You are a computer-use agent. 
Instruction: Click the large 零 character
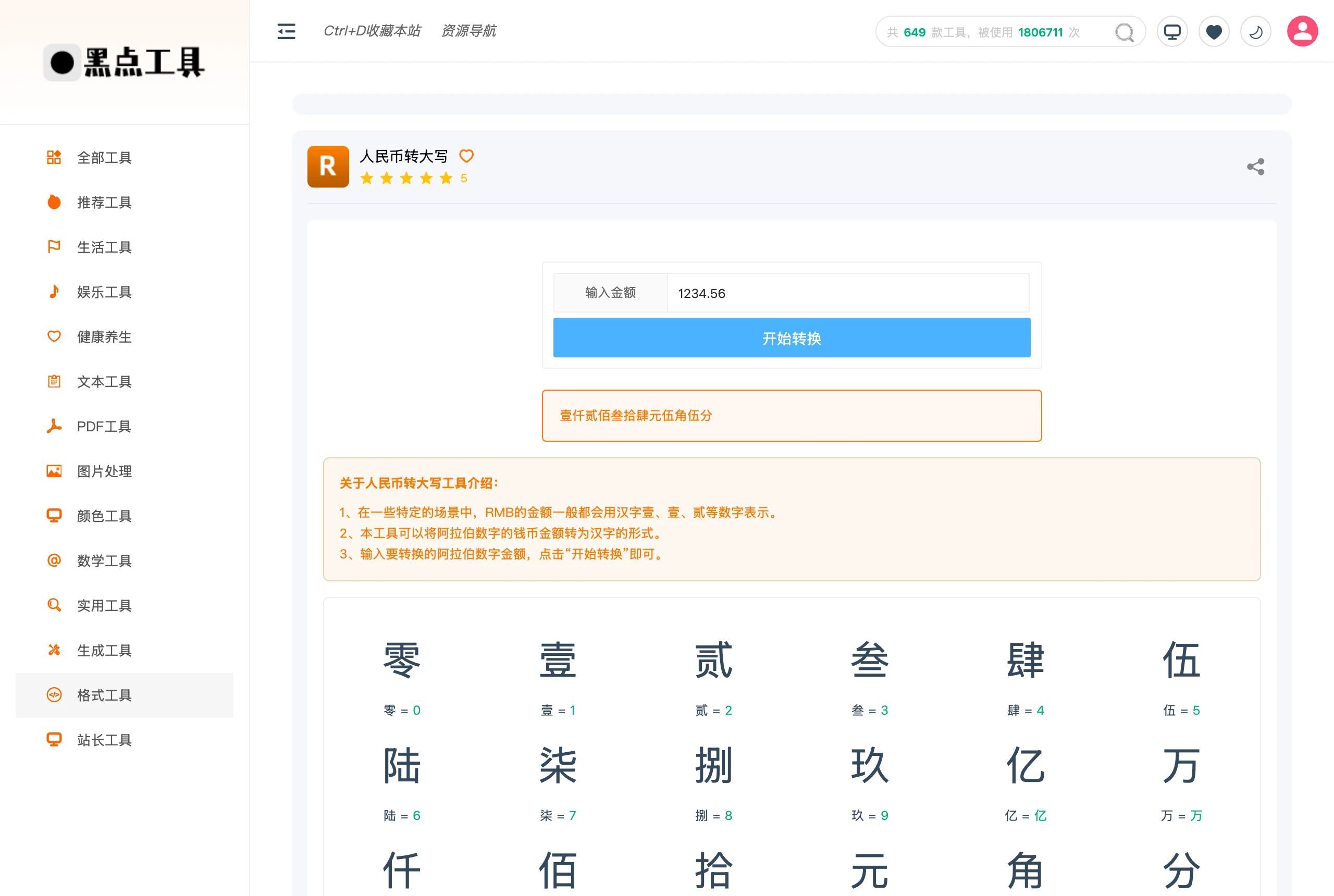402,660
